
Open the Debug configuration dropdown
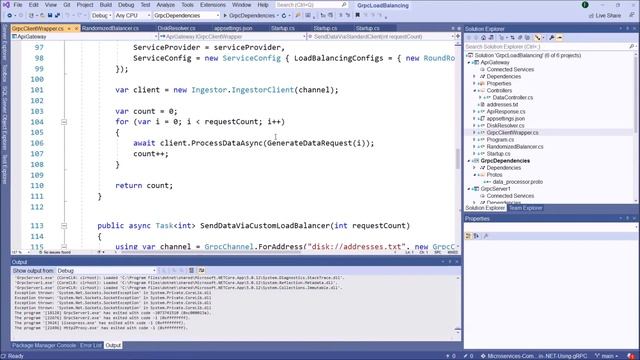(x=101, y=16)
